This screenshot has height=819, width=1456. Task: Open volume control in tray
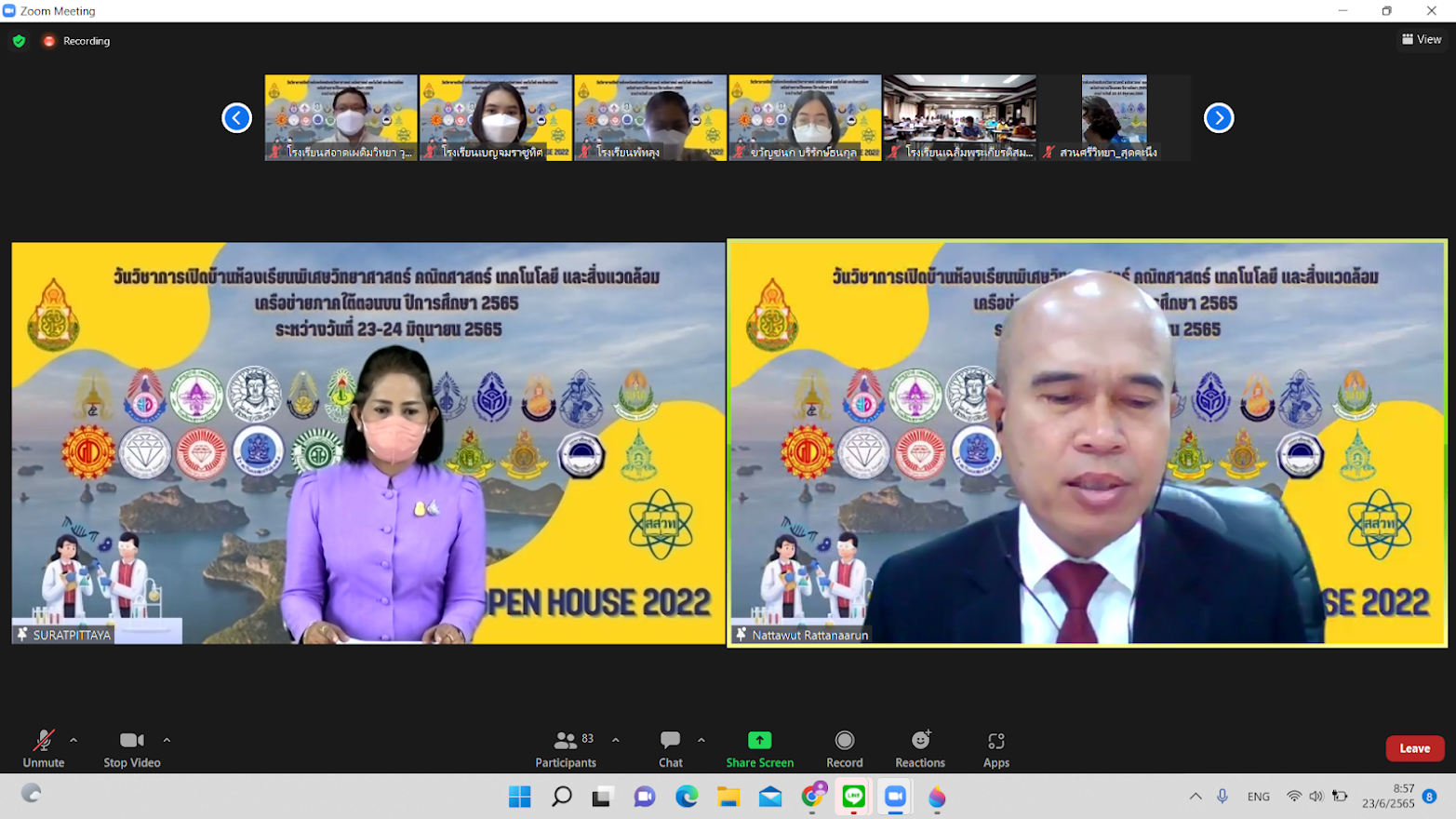click(x=1316, y=797)
